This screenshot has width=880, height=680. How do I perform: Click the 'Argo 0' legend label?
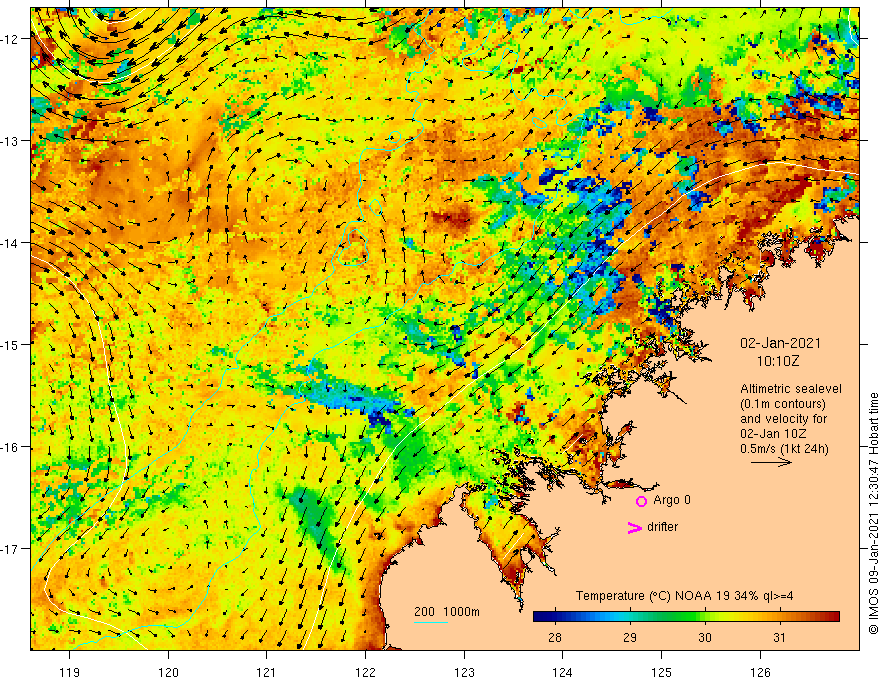(672, 500)
